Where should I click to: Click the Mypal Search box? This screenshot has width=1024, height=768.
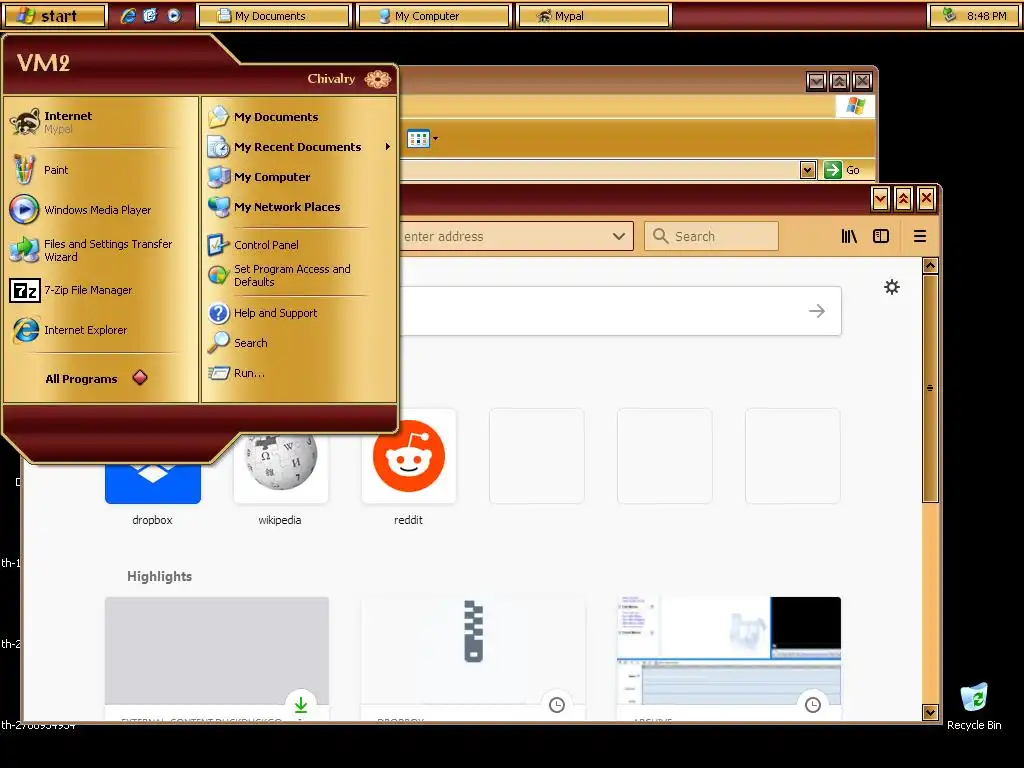pyautogui.click(x=711, y=236)
